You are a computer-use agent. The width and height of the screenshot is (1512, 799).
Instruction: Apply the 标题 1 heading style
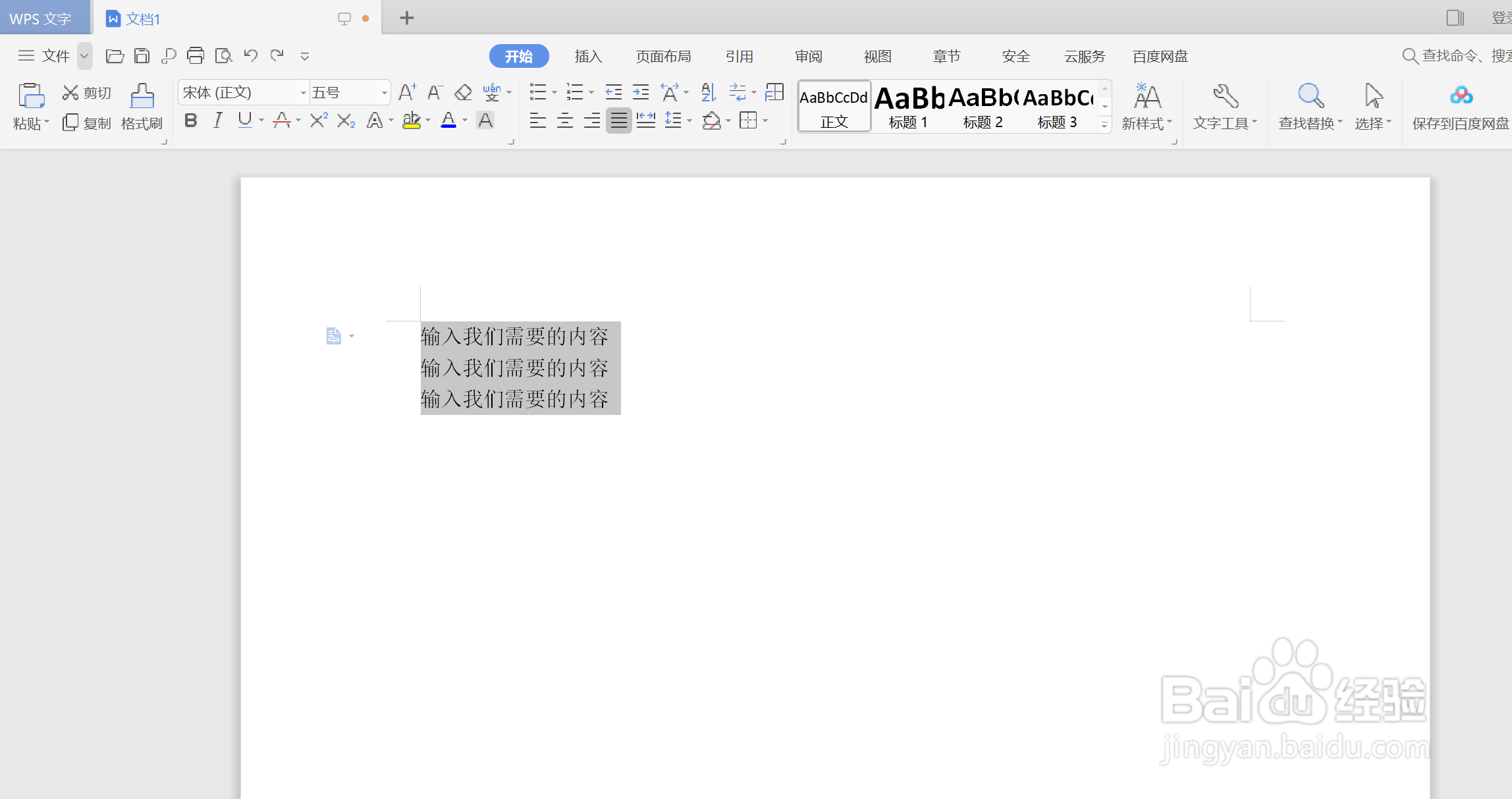coord(908,106)
